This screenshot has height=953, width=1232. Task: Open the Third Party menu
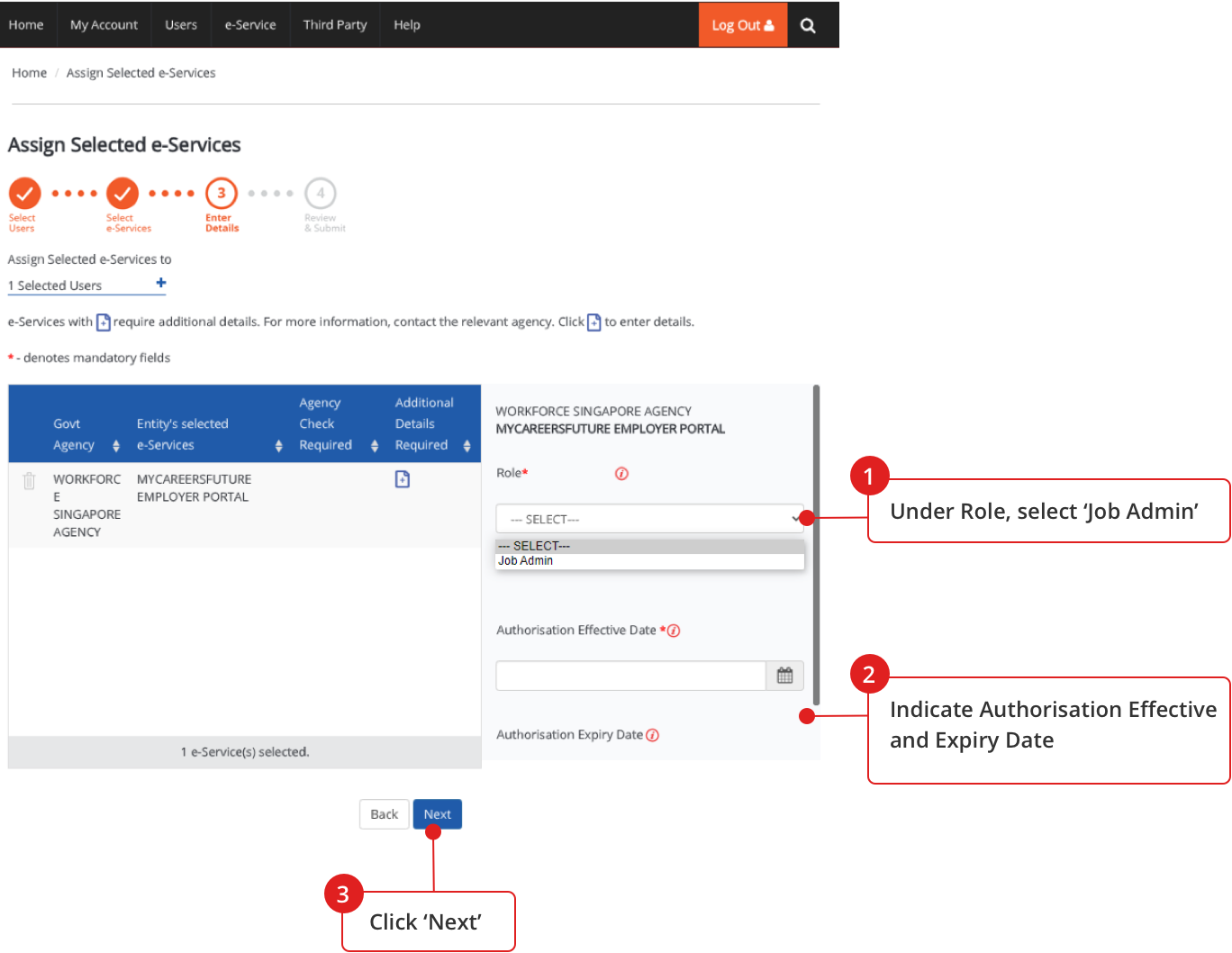point(335,25)
